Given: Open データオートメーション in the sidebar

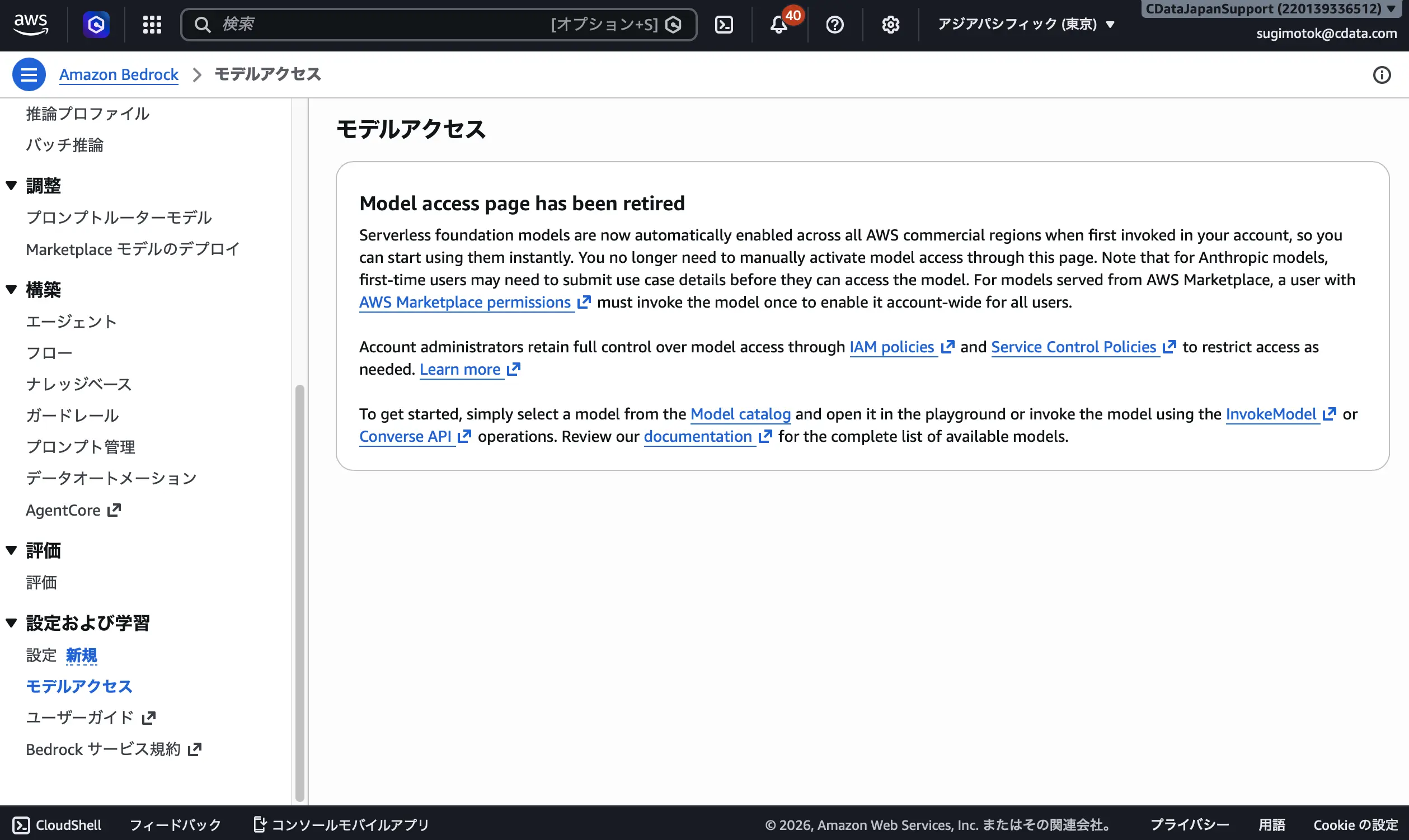Looking at the screenshot, I should click(x=111, y=478).
